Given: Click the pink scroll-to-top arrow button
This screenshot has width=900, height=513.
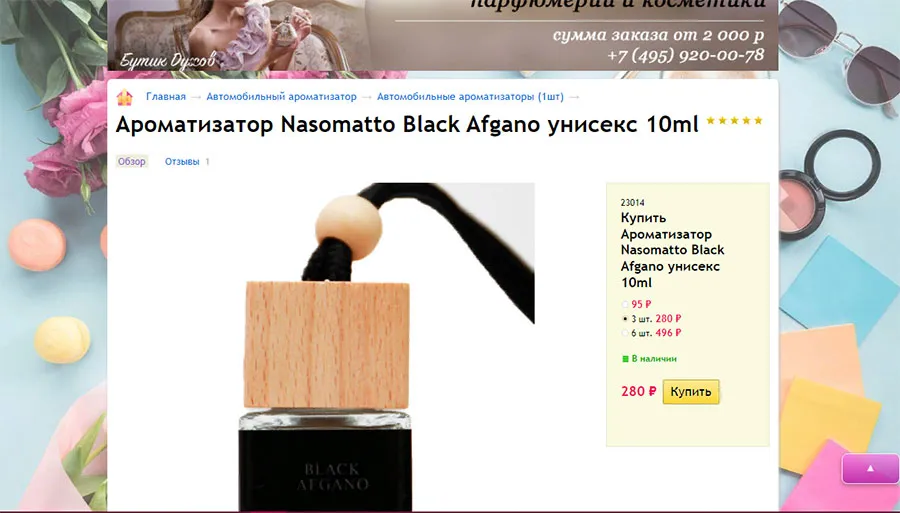Looking at the screenshot, I should point(870,468).
